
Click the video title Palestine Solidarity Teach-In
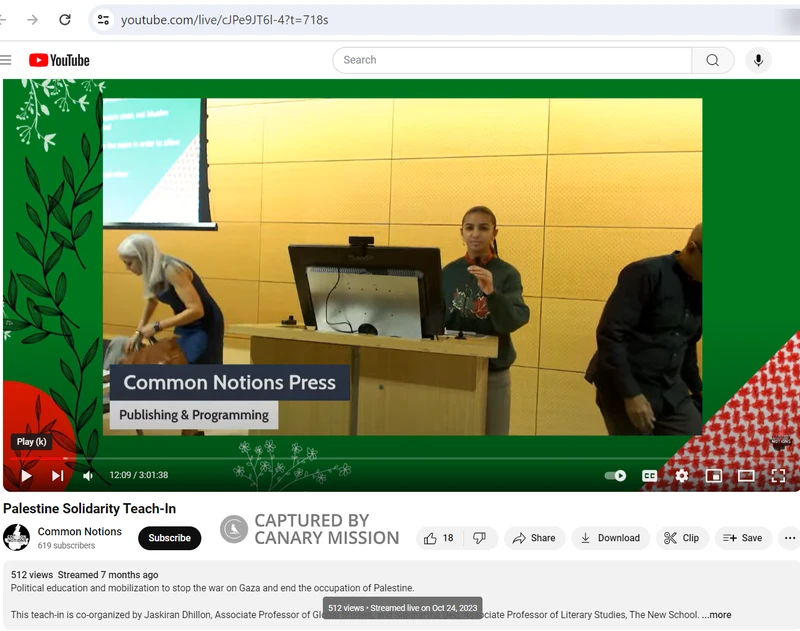(x=89, y=509)
